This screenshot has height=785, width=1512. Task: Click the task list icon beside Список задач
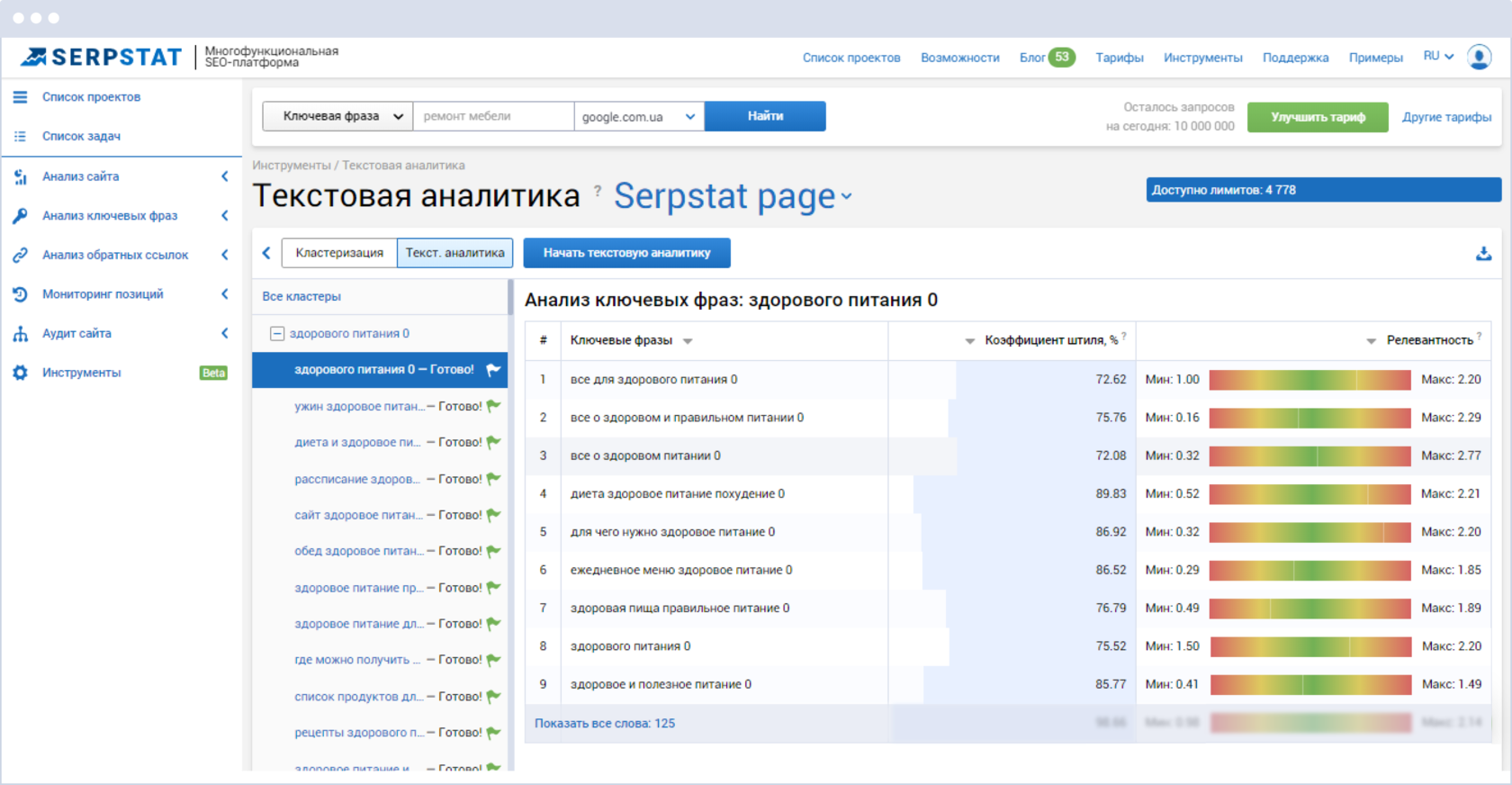click(20, 136)
